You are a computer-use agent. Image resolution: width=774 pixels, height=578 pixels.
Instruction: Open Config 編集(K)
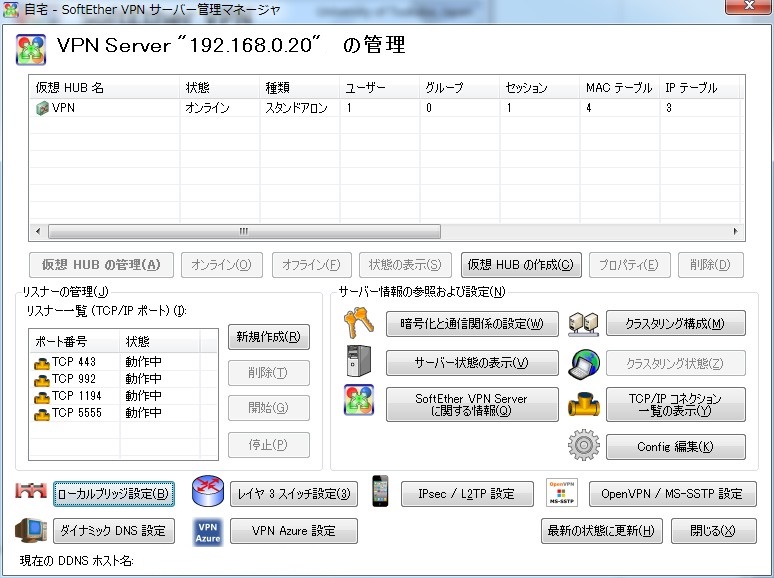(x=675, y=447)
